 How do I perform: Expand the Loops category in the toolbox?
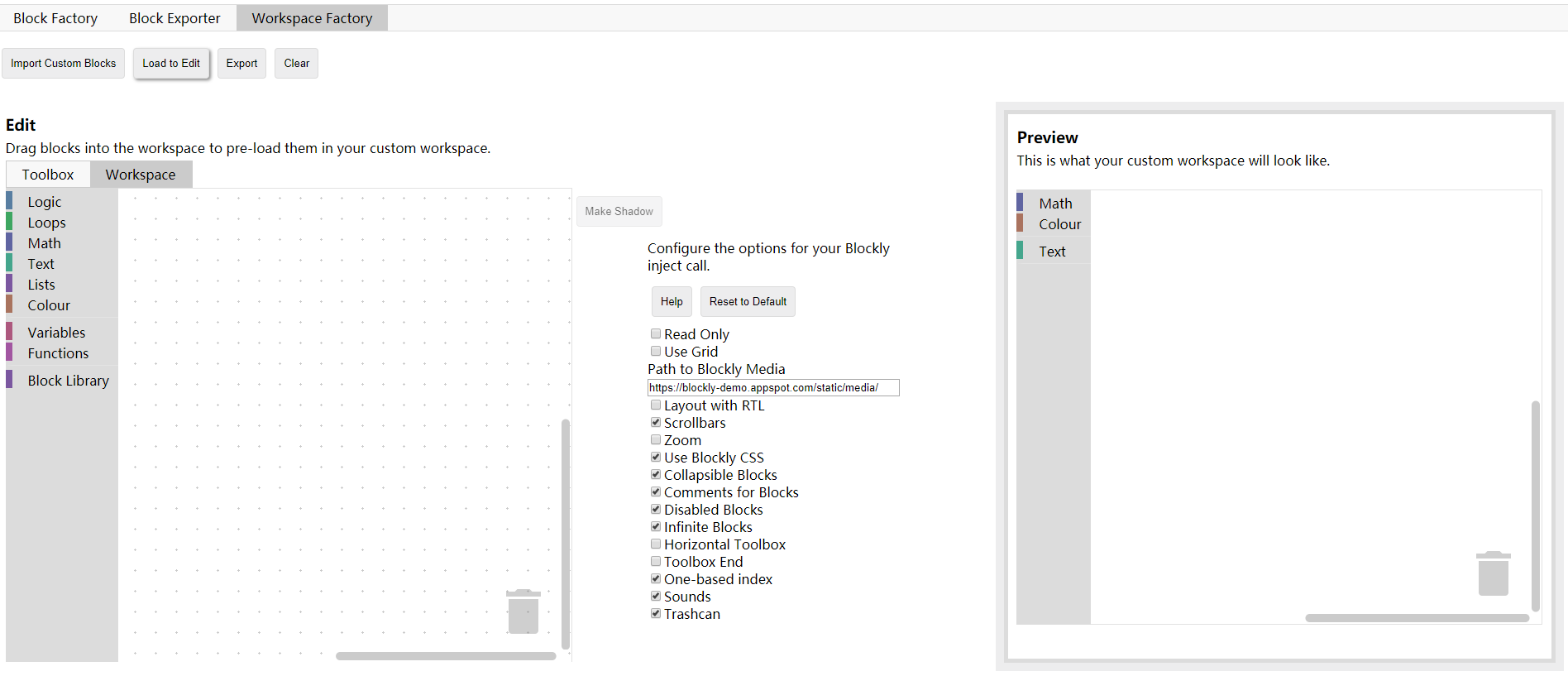click(46, 223)
